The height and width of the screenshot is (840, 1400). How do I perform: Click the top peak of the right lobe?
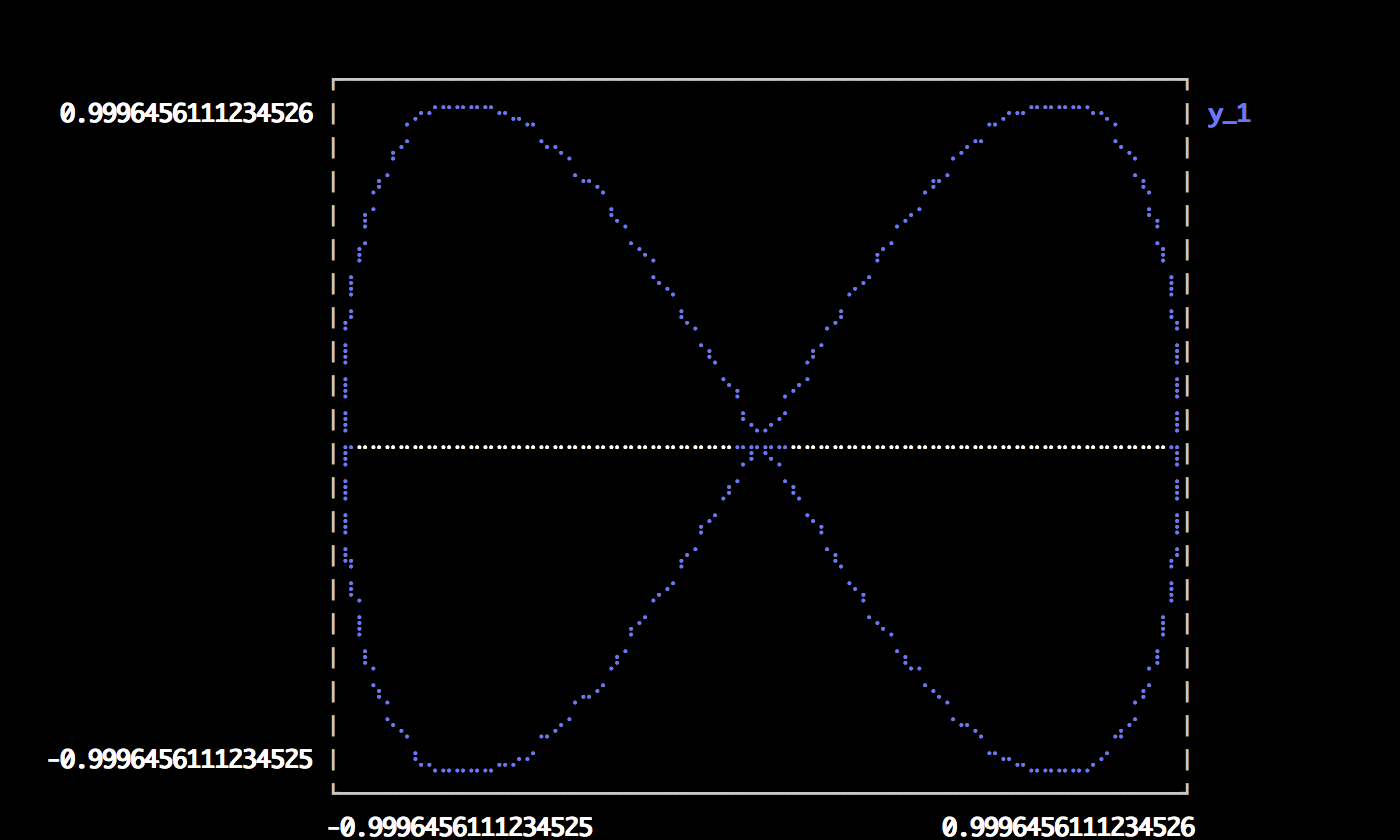tap(1060, 107)
